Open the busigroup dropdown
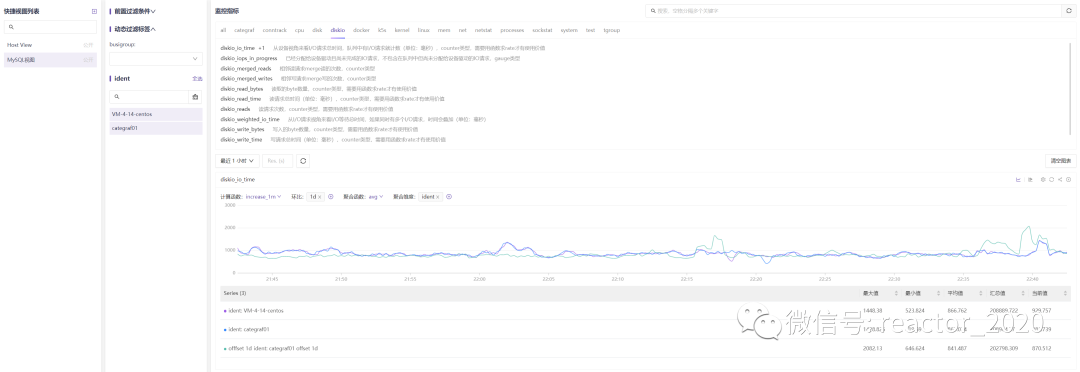Image resolution: width=1080 pixels, height=372 pixels. tap(156, 59)
